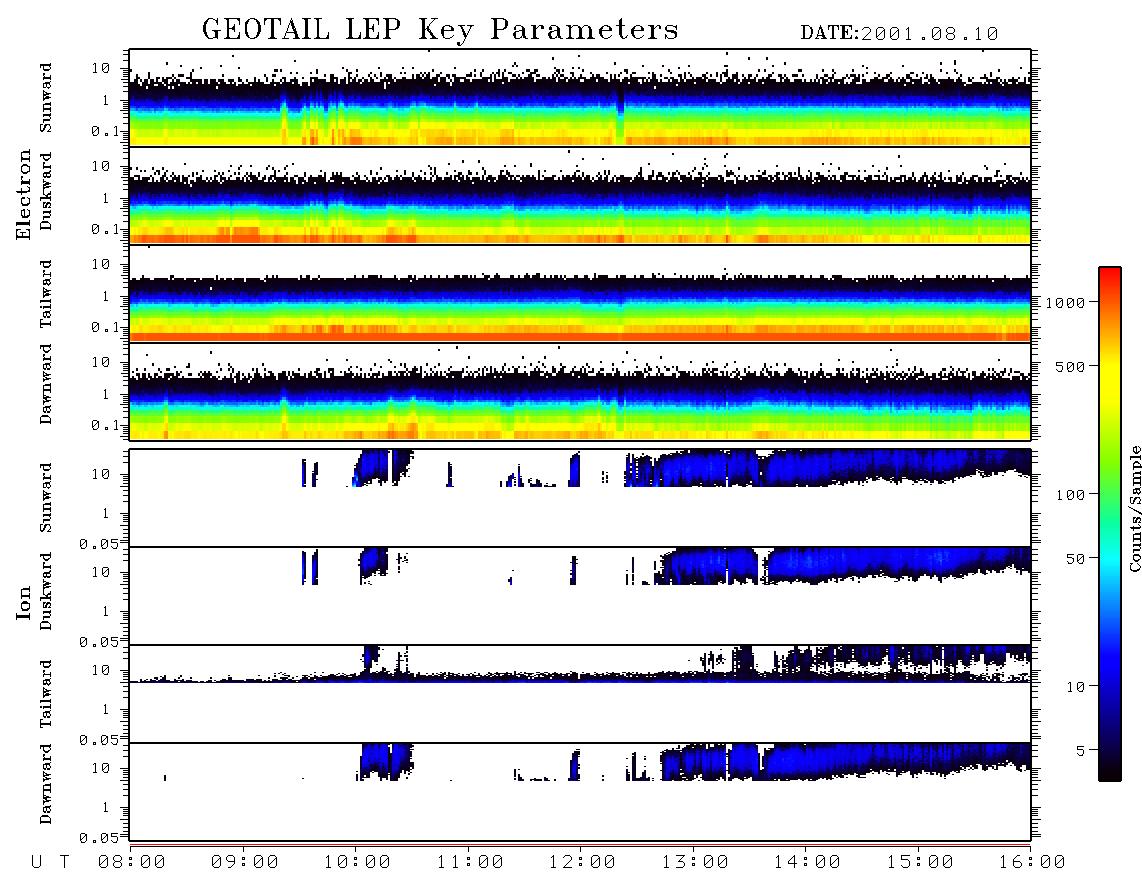Click the 'U T' time axis label

(50, 862)
